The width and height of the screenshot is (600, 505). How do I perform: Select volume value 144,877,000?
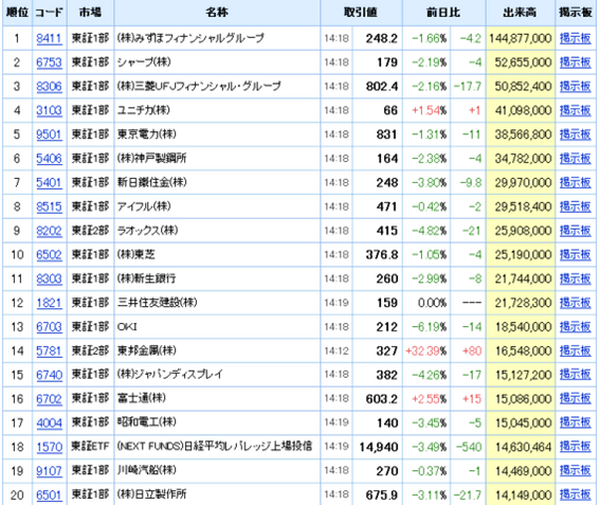[520, 39]
